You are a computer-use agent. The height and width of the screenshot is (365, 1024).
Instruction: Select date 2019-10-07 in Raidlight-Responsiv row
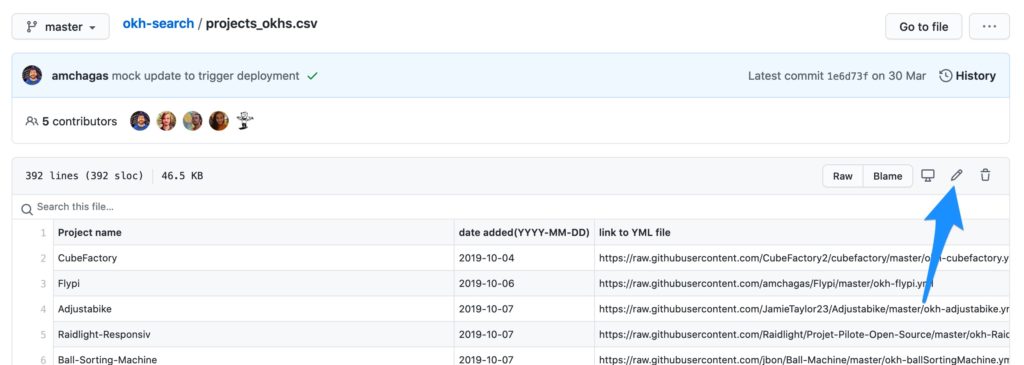[x=524, y=334]
